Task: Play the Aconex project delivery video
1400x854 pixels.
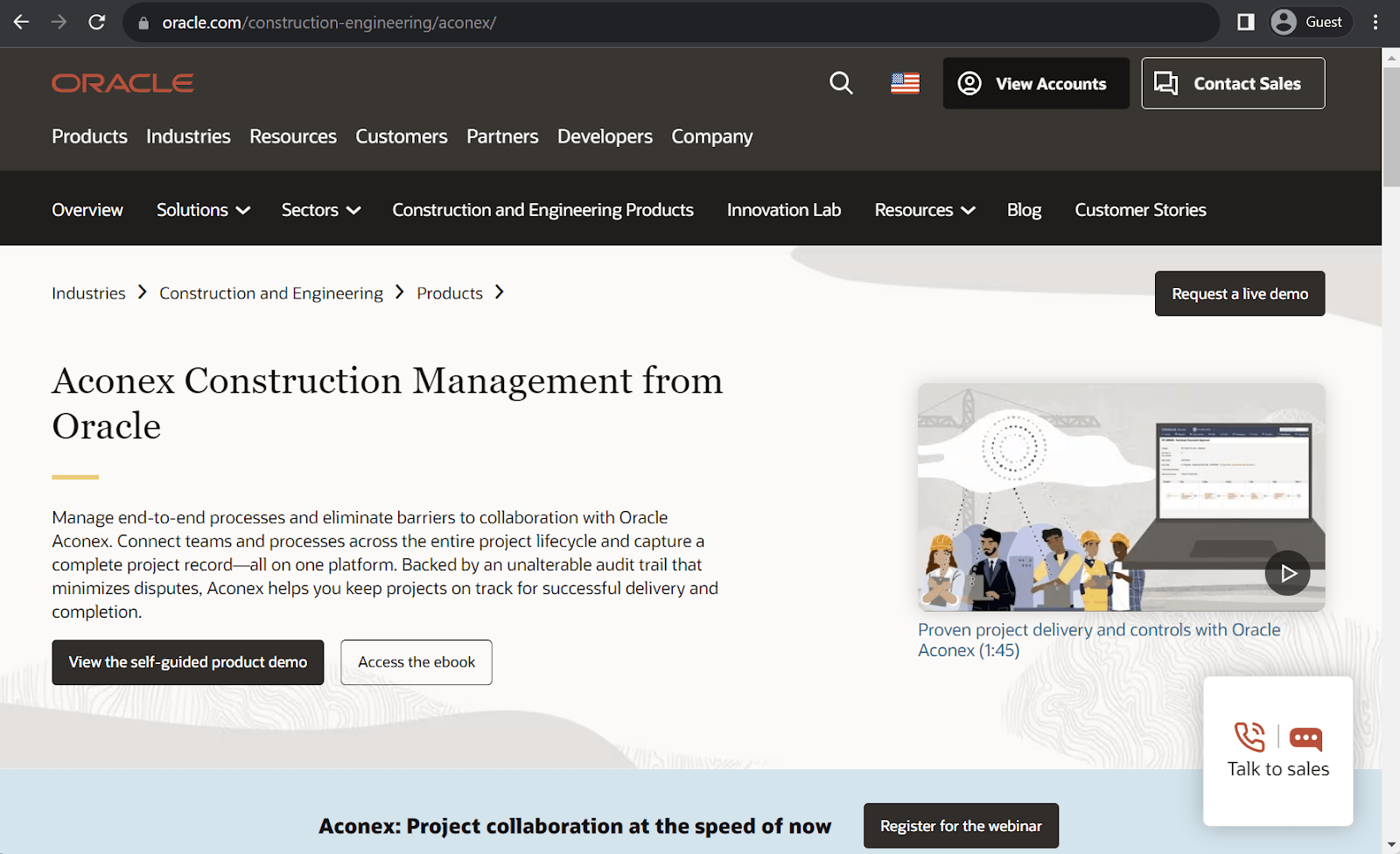Action: click(x=1287, y=572)
